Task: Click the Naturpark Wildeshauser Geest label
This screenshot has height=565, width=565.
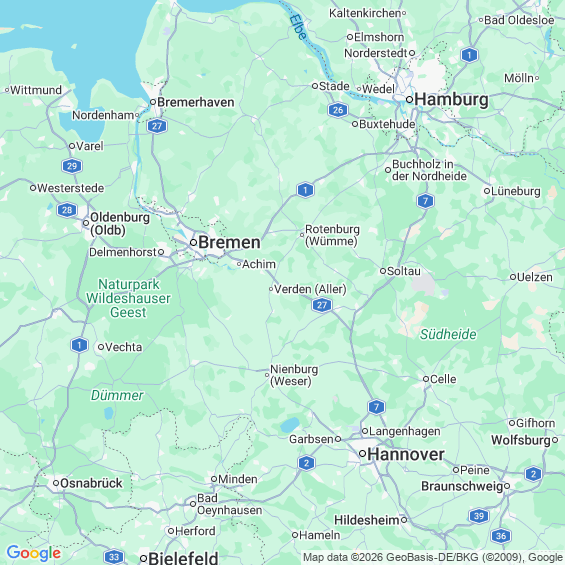Action: (x=128, y=298)
